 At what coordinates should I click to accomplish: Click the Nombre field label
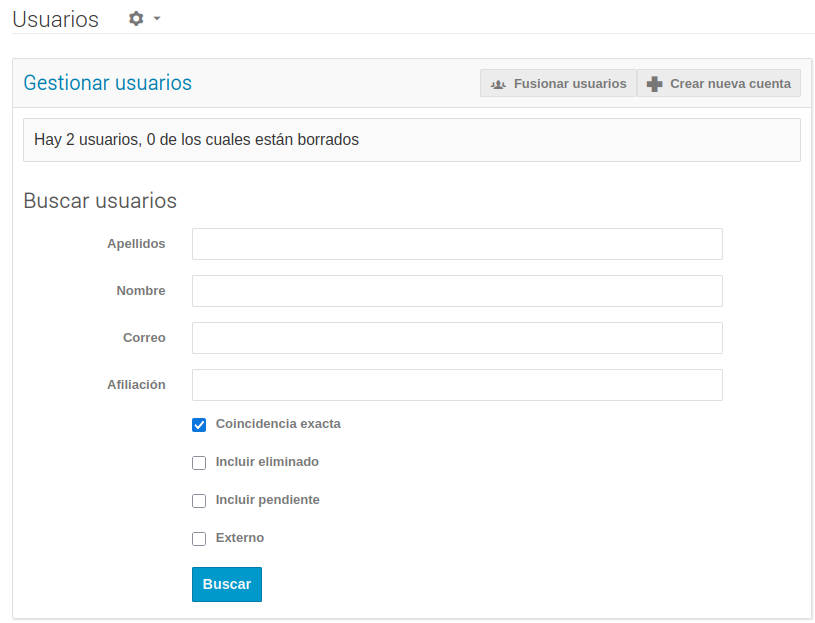[141, 290]
